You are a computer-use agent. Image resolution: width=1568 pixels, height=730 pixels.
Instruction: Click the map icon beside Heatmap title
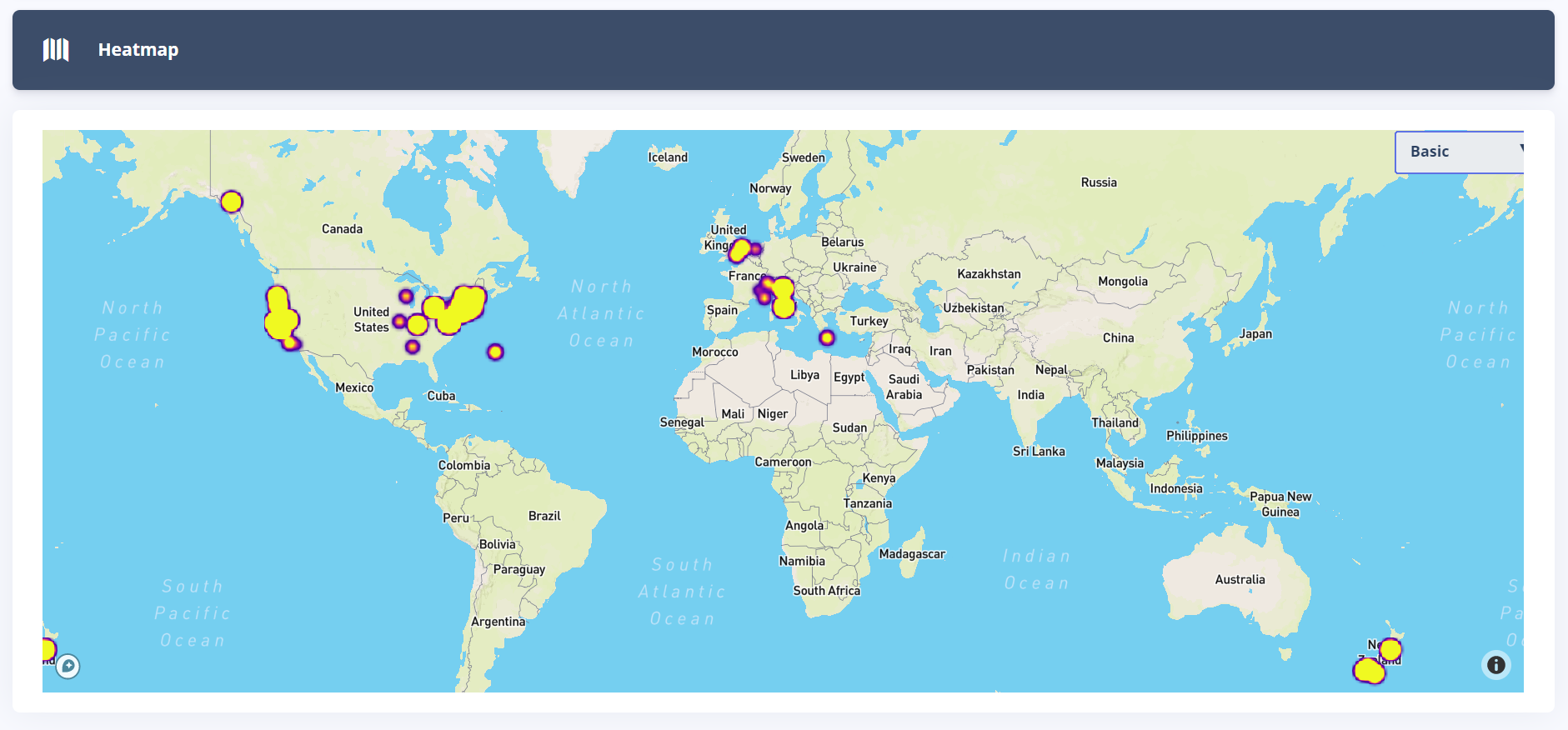click(x=56, y=50)
